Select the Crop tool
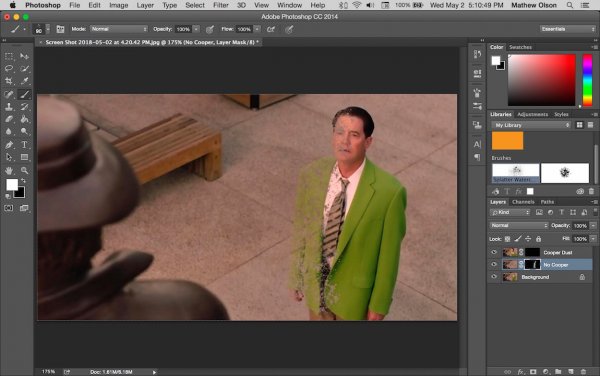600x376 pixels. click(x=9, y=81)
